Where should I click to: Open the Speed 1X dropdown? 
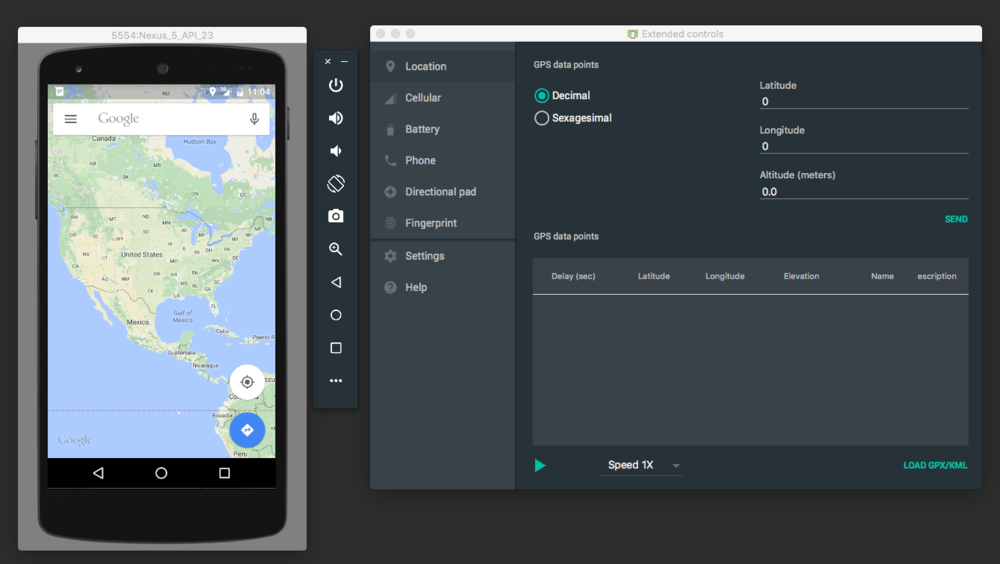[x=643, y=465]
